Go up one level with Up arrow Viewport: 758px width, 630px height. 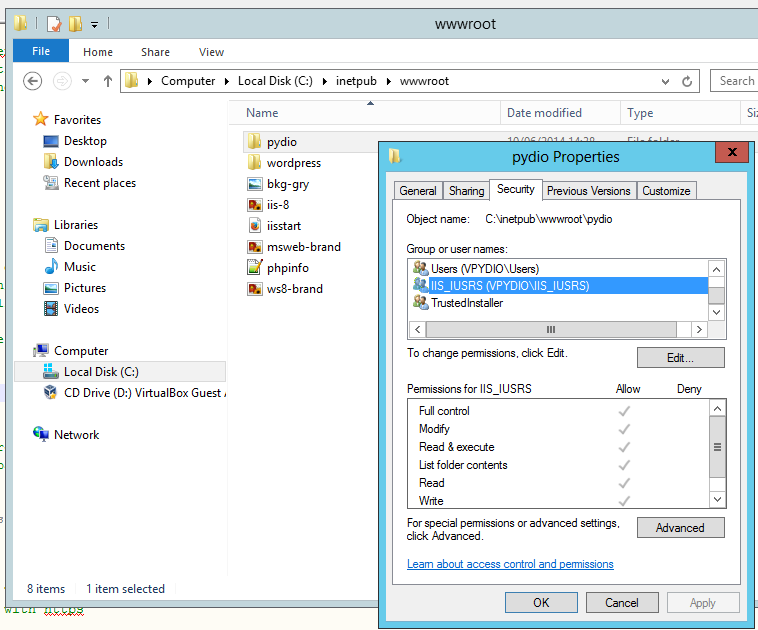107,81
